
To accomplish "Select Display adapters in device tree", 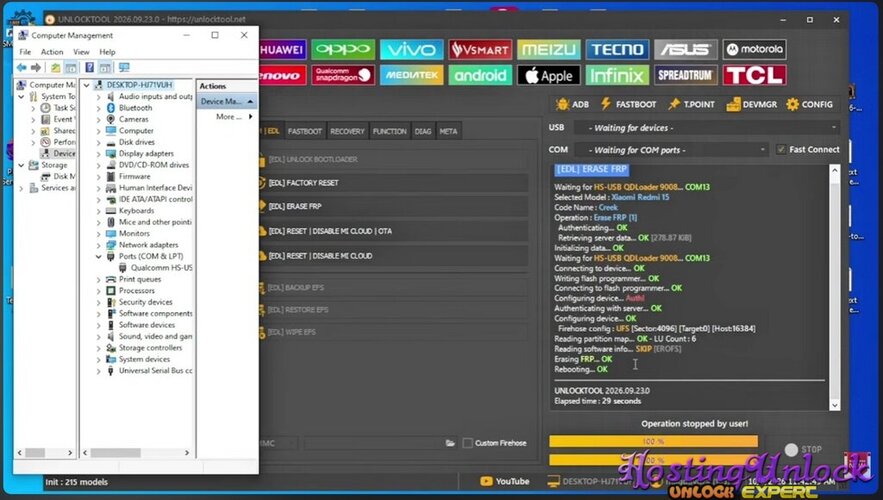I will point(146,154).
